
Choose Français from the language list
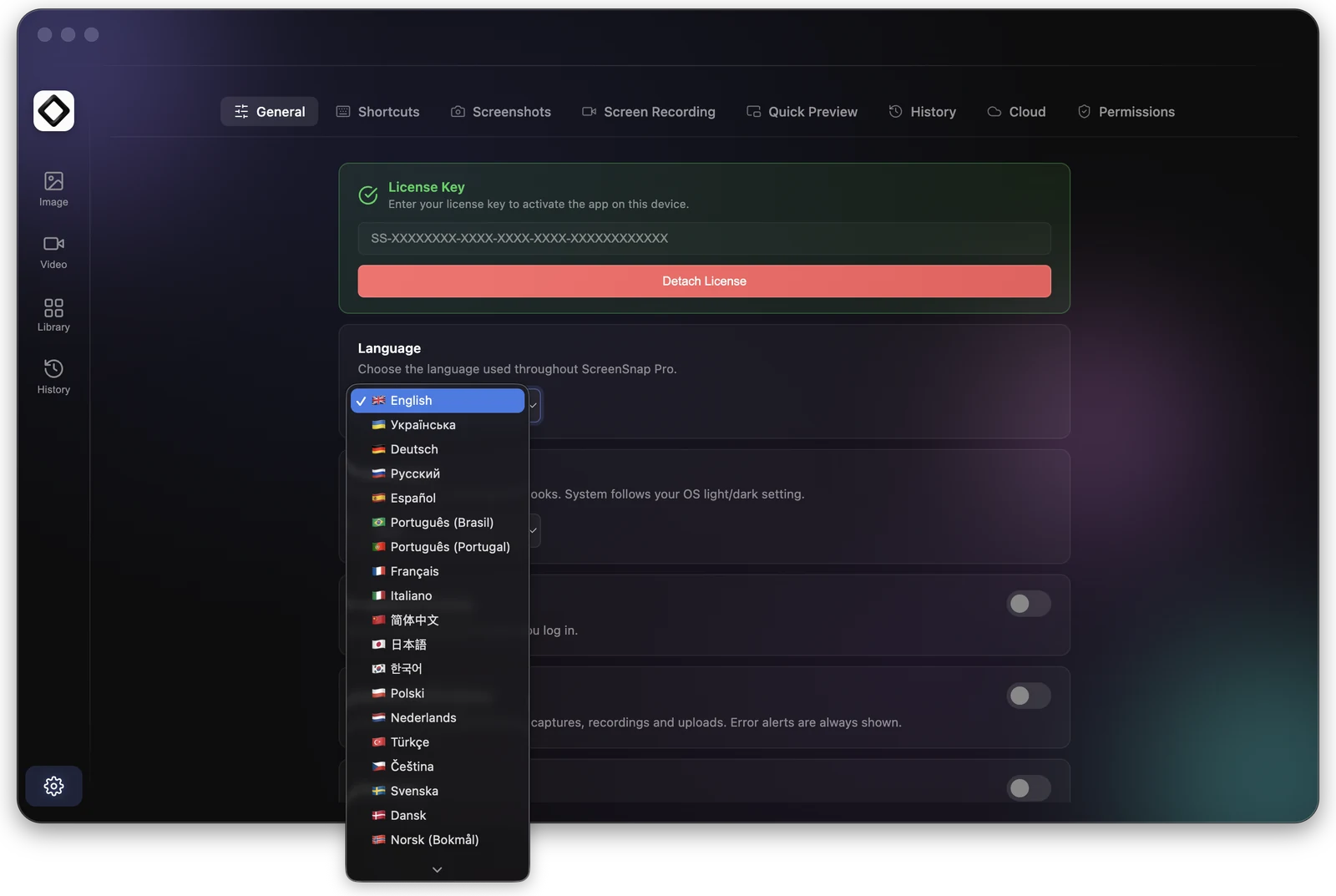point(438,571)
